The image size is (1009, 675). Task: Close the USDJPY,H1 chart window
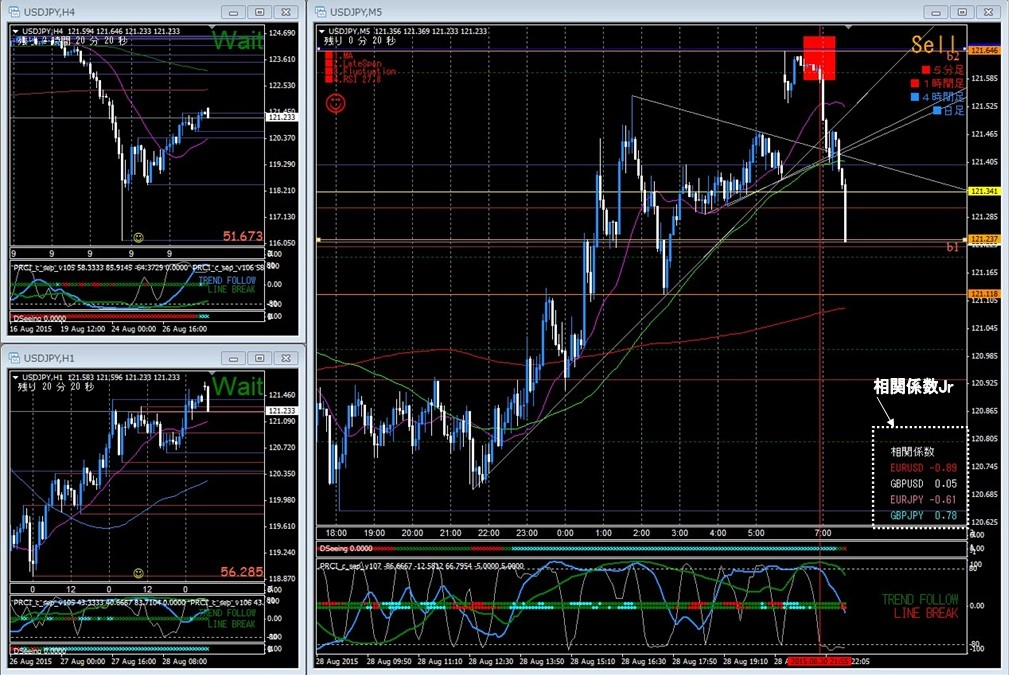pyautogui.click(x=286, y=358)
